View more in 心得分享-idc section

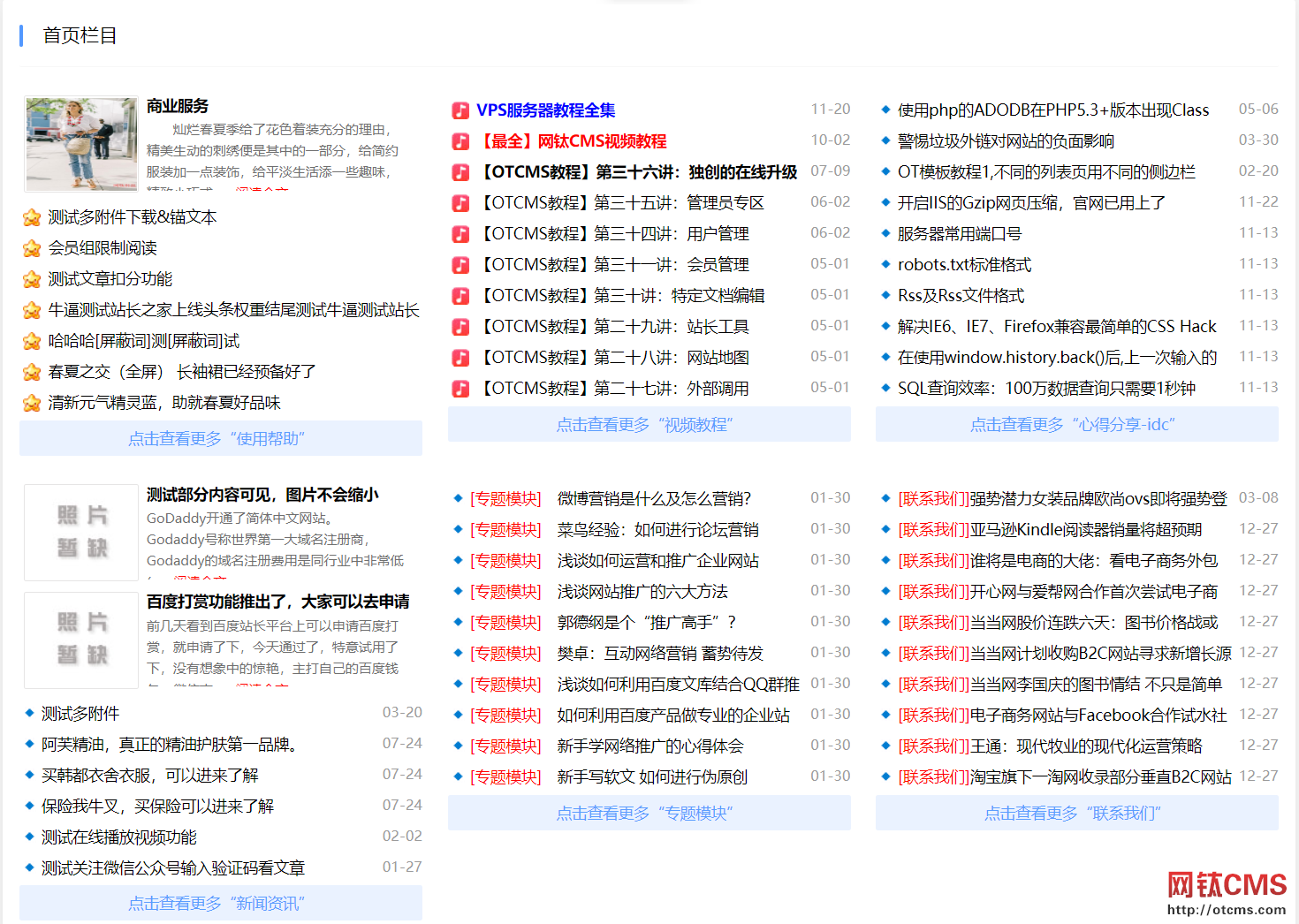pos(1076,425)
